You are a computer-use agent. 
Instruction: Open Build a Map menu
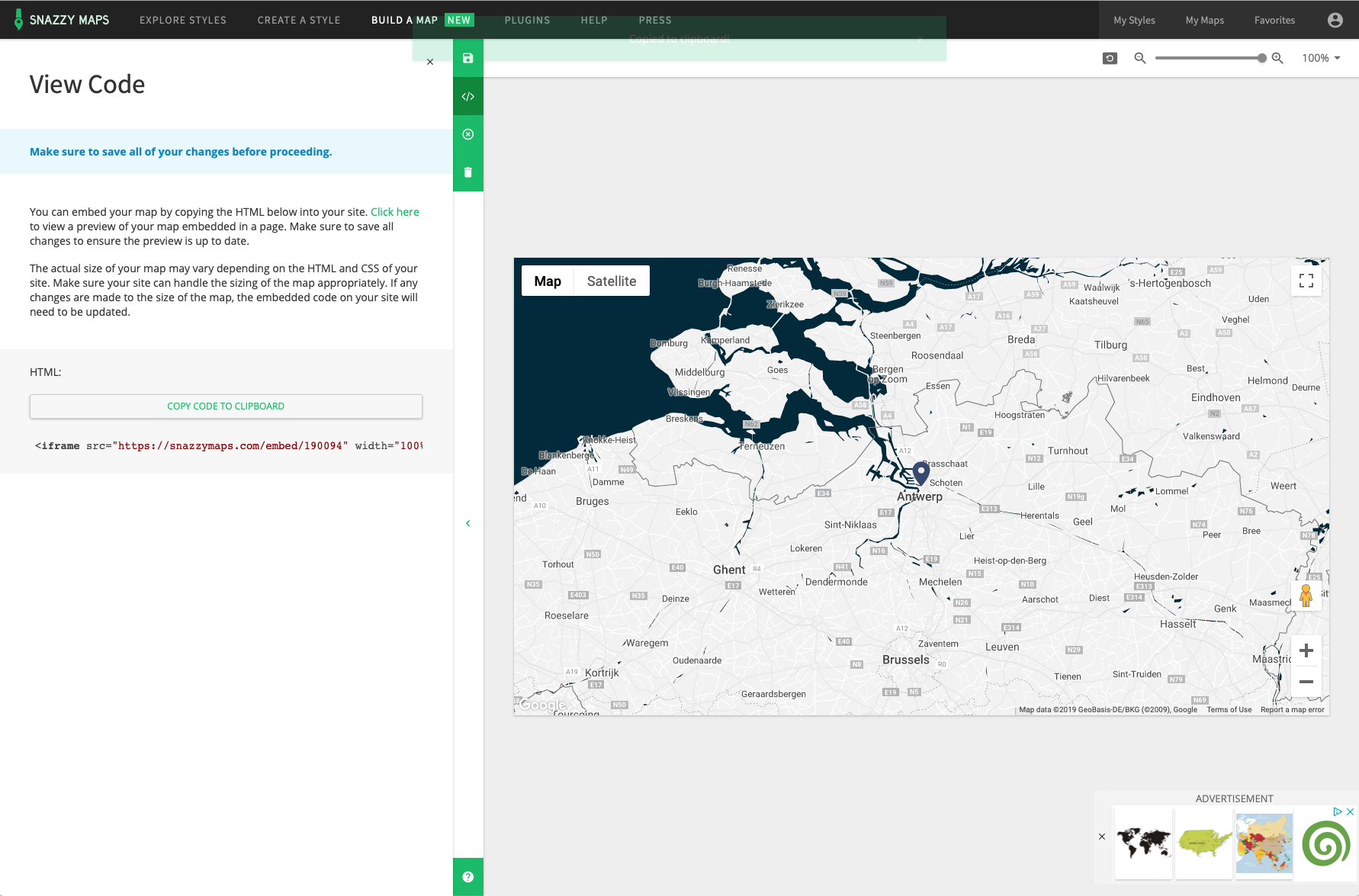pos(422,20)
